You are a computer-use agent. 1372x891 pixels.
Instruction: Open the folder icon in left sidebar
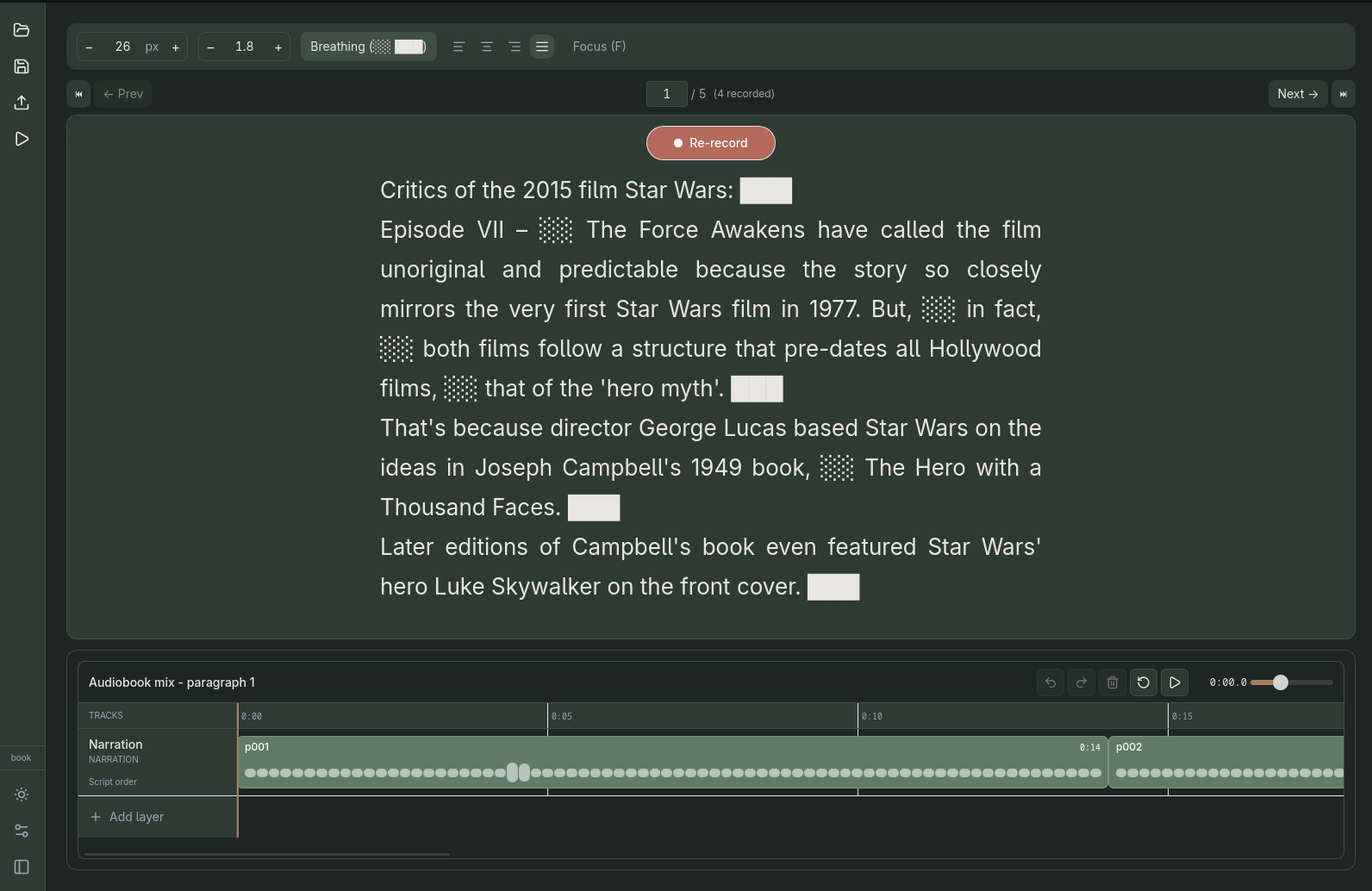(x=22, y=30)
